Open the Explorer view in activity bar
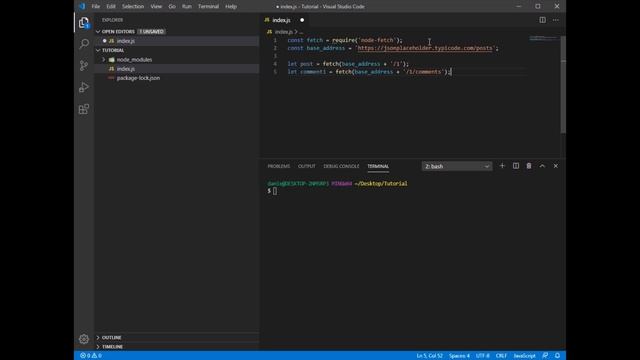 (84, 23)
